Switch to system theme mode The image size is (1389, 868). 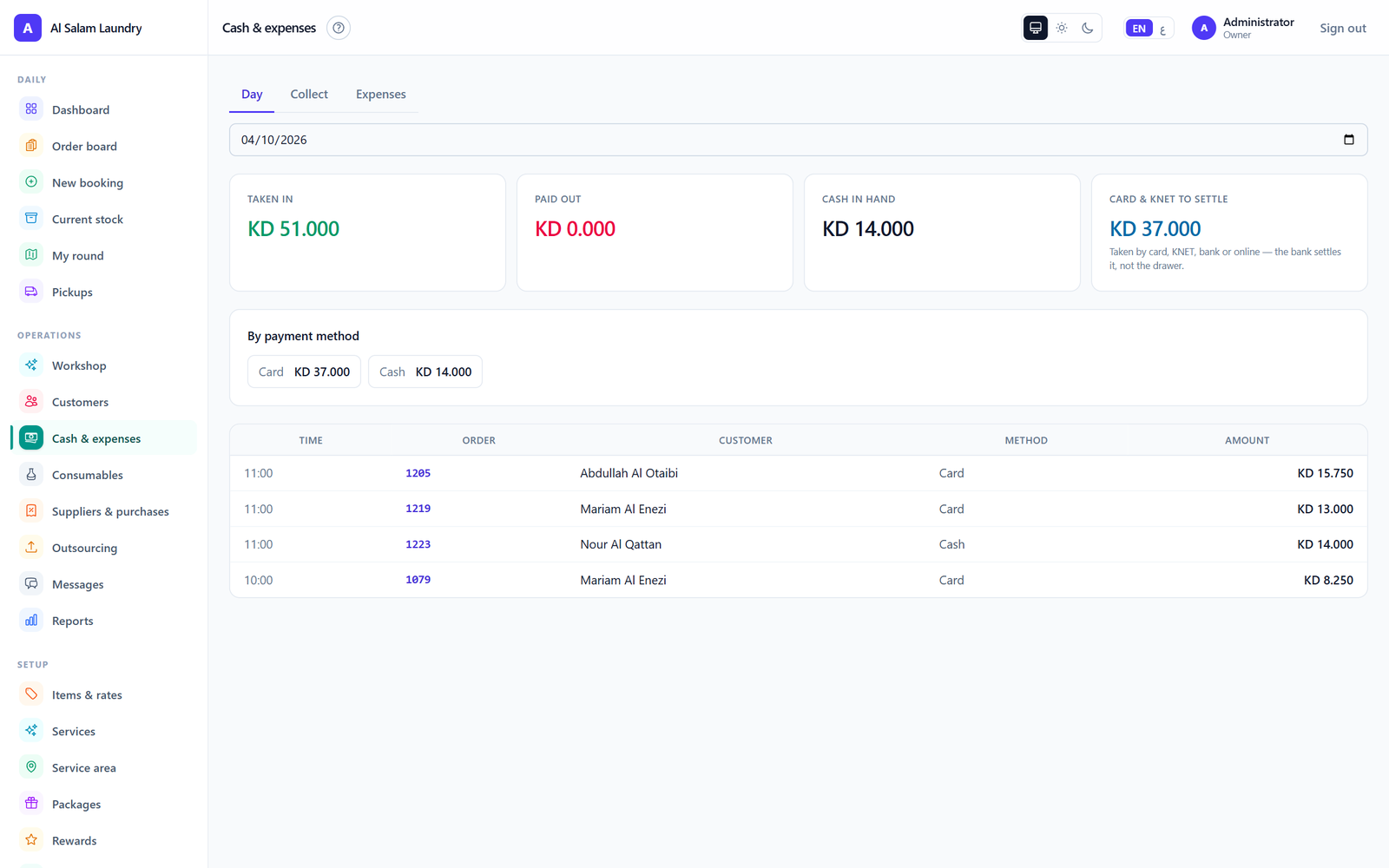point(1036,28)
